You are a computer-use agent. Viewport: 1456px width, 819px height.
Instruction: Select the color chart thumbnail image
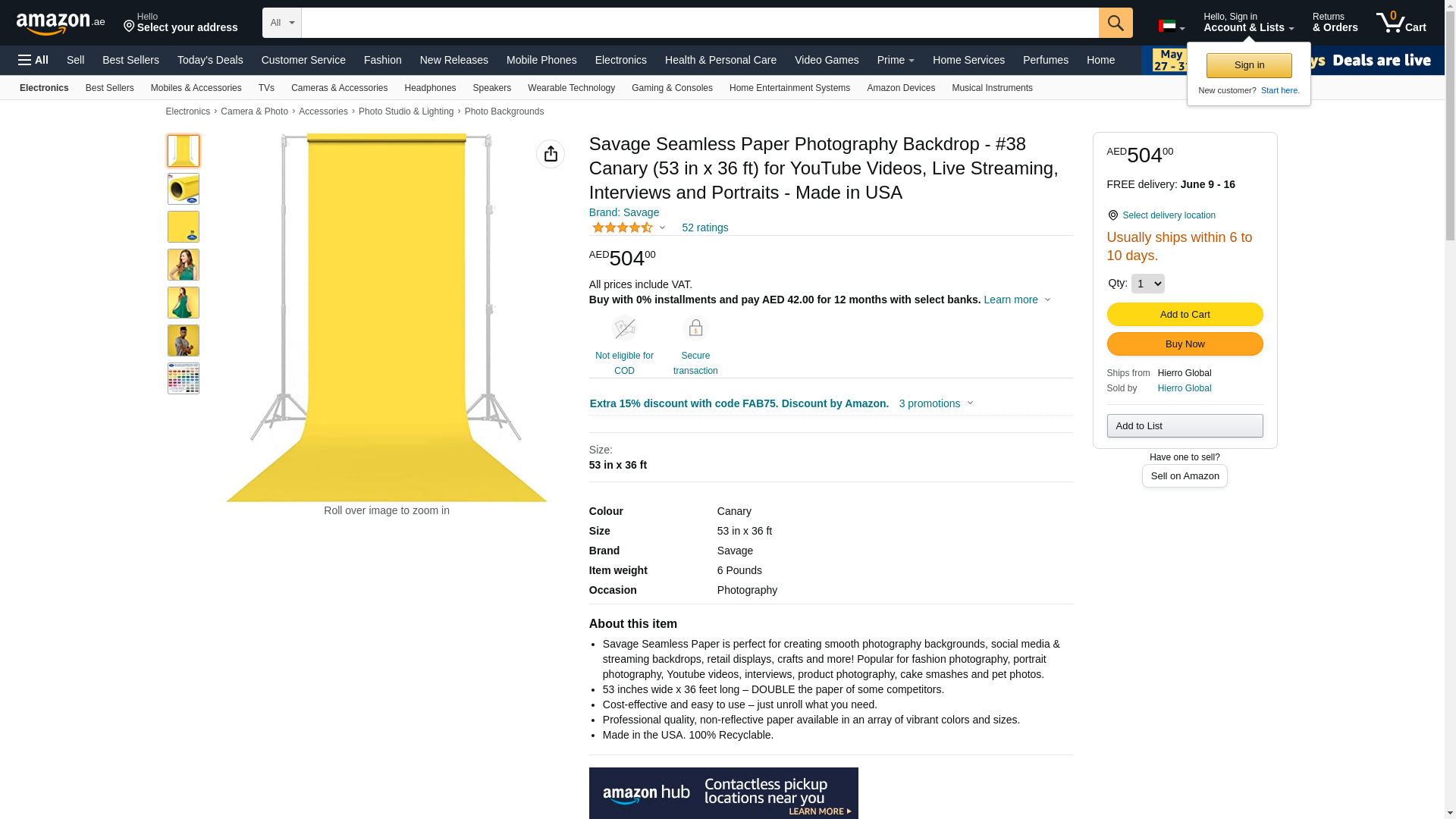pos(184,378)
